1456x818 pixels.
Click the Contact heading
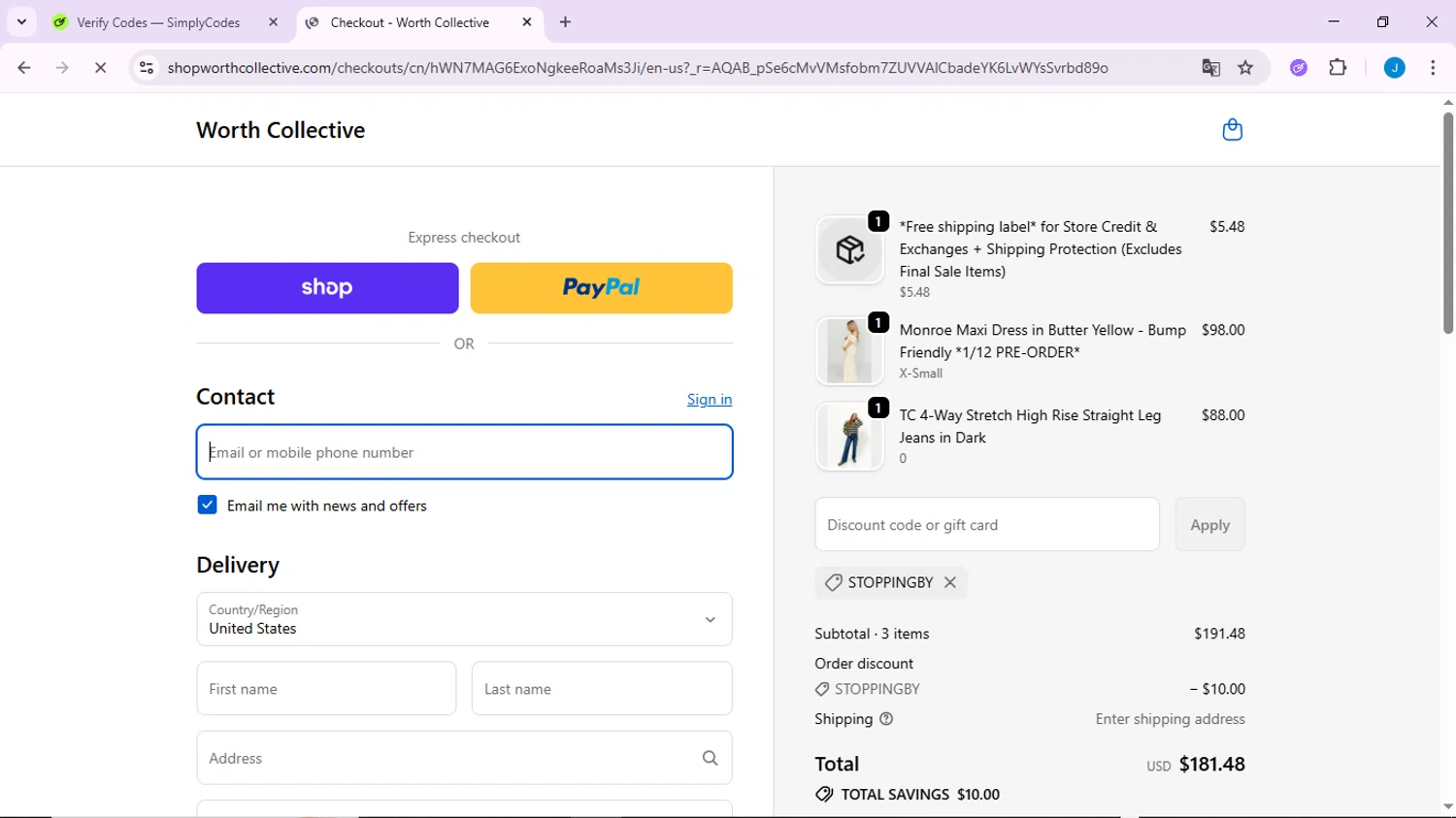point(236,397)
